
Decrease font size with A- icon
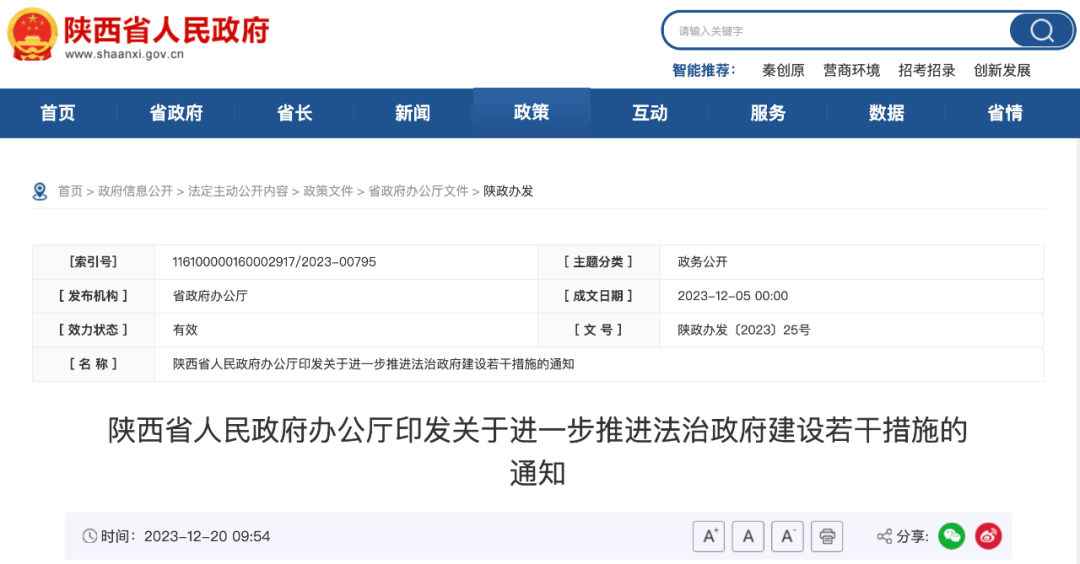(787, 537)
